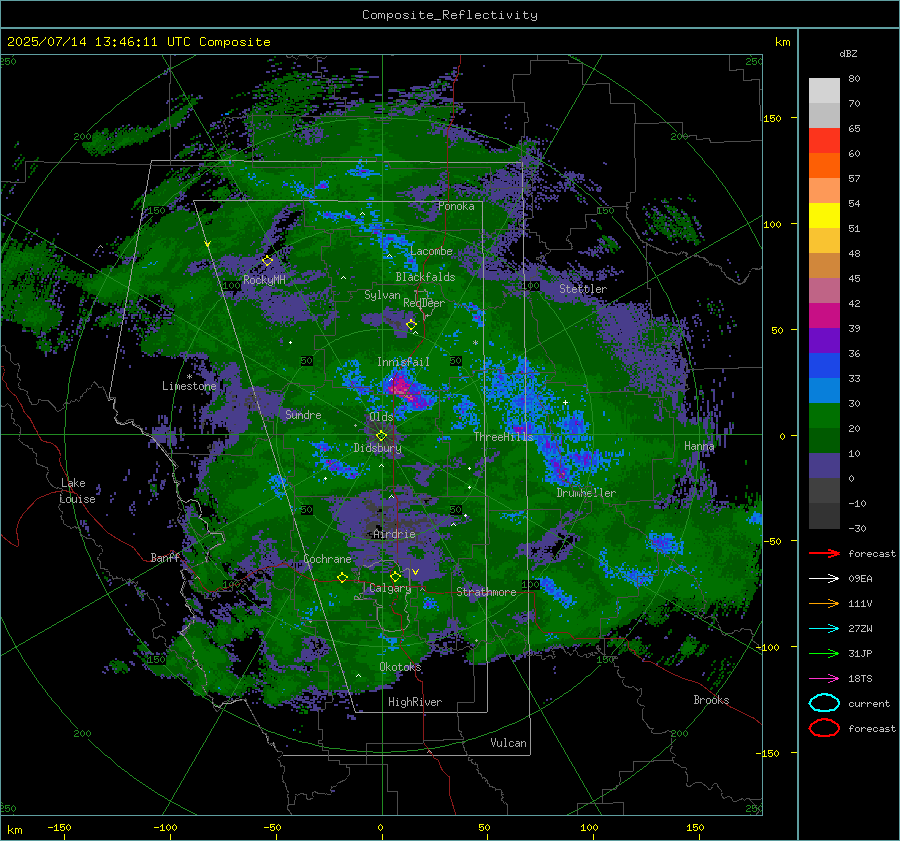Image resolution: width=900 pixels, height=841 pixels.
Task: Click the Lacombe city label
Action: coord(431,251)
